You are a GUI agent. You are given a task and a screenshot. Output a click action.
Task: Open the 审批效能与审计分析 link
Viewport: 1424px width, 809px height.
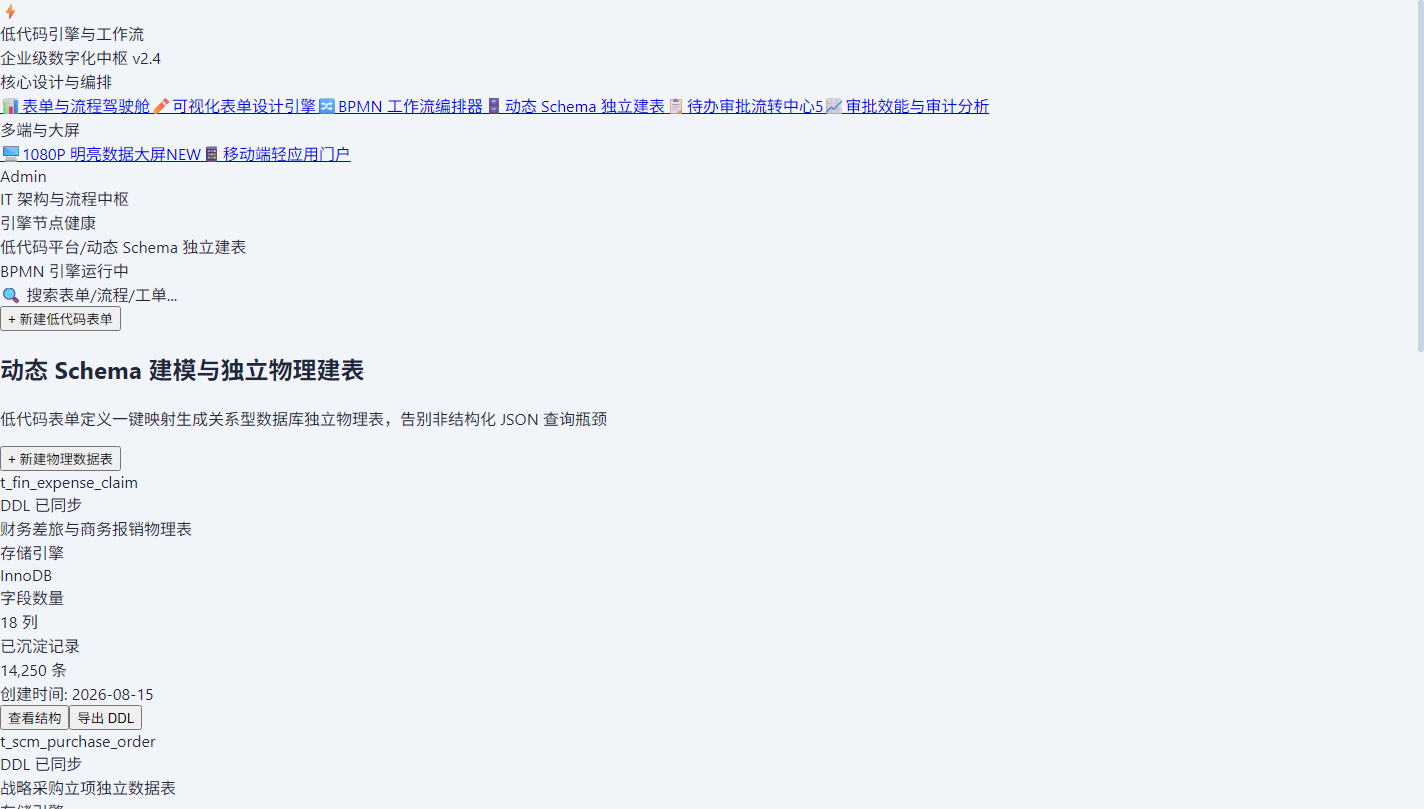coord(907,106)
